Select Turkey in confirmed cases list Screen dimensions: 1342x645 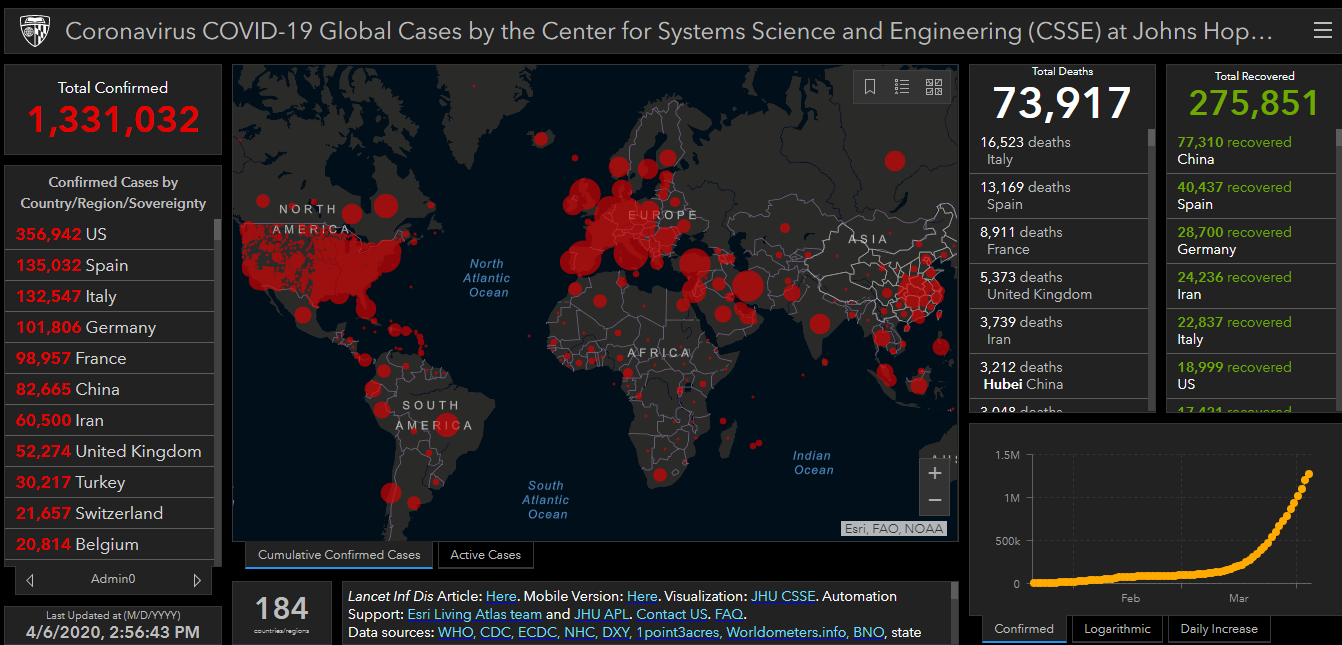click(x=109, y=482)
